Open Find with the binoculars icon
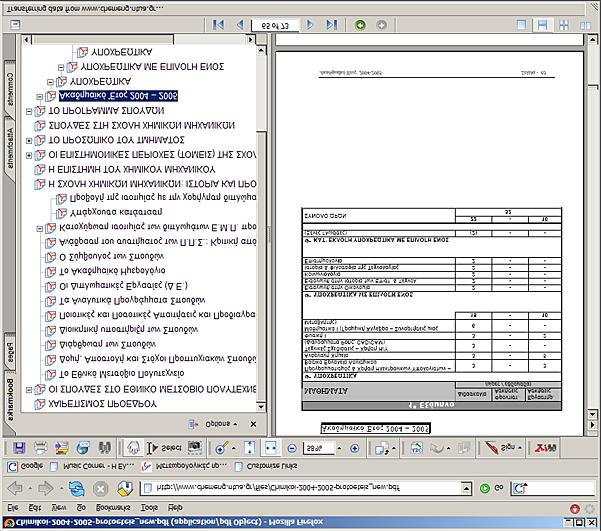Viewport: 601px width, 531px height. tap(105, 447)
